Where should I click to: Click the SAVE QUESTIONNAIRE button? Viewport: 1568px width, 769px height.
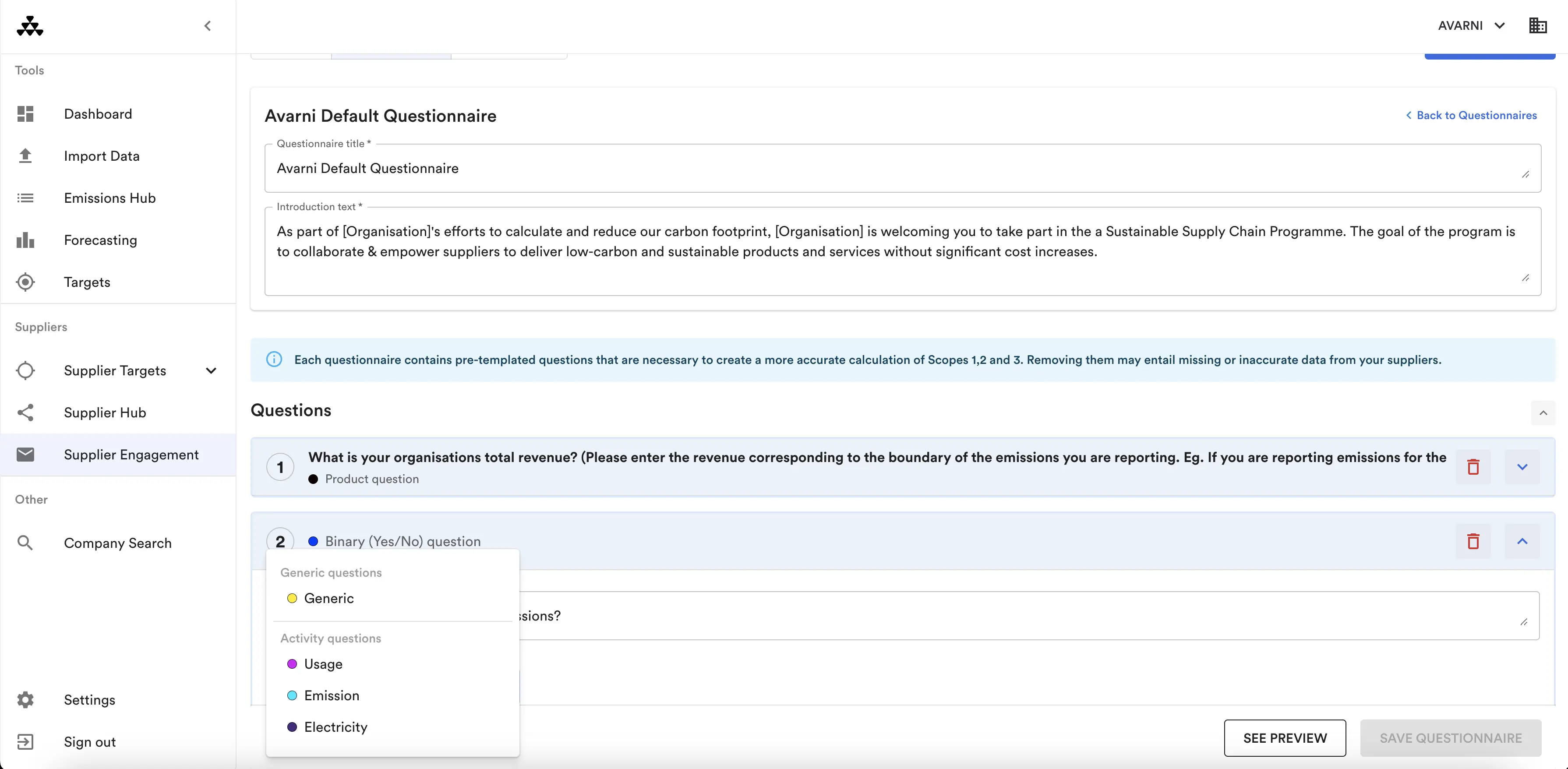1451,738
